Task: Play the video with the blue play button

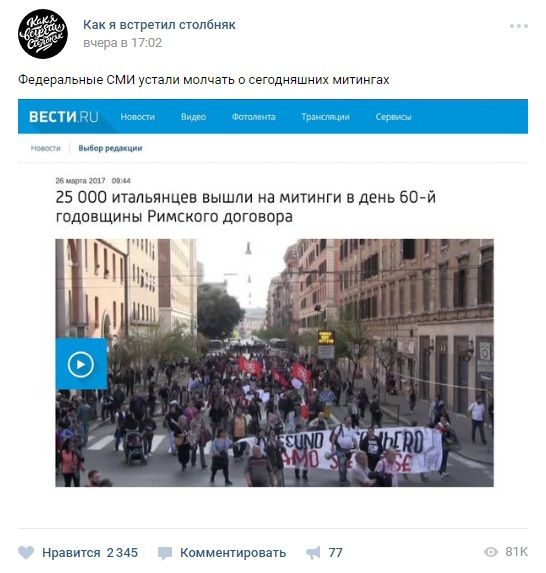Action: click(x=81, y=364)
